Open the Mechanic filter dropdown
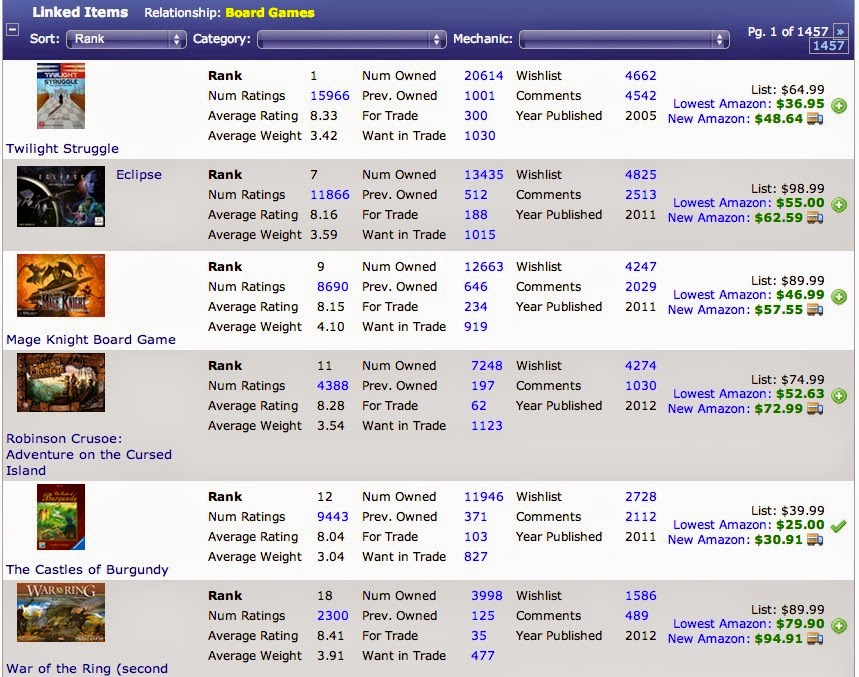Screen dimensions: 859x677 click(624, 39)
